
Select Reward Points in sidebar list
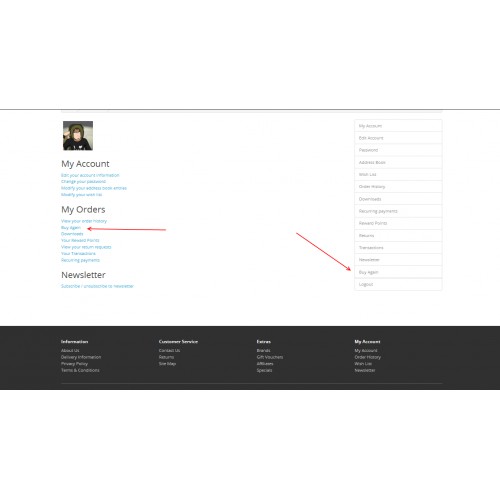coord(398,223)
